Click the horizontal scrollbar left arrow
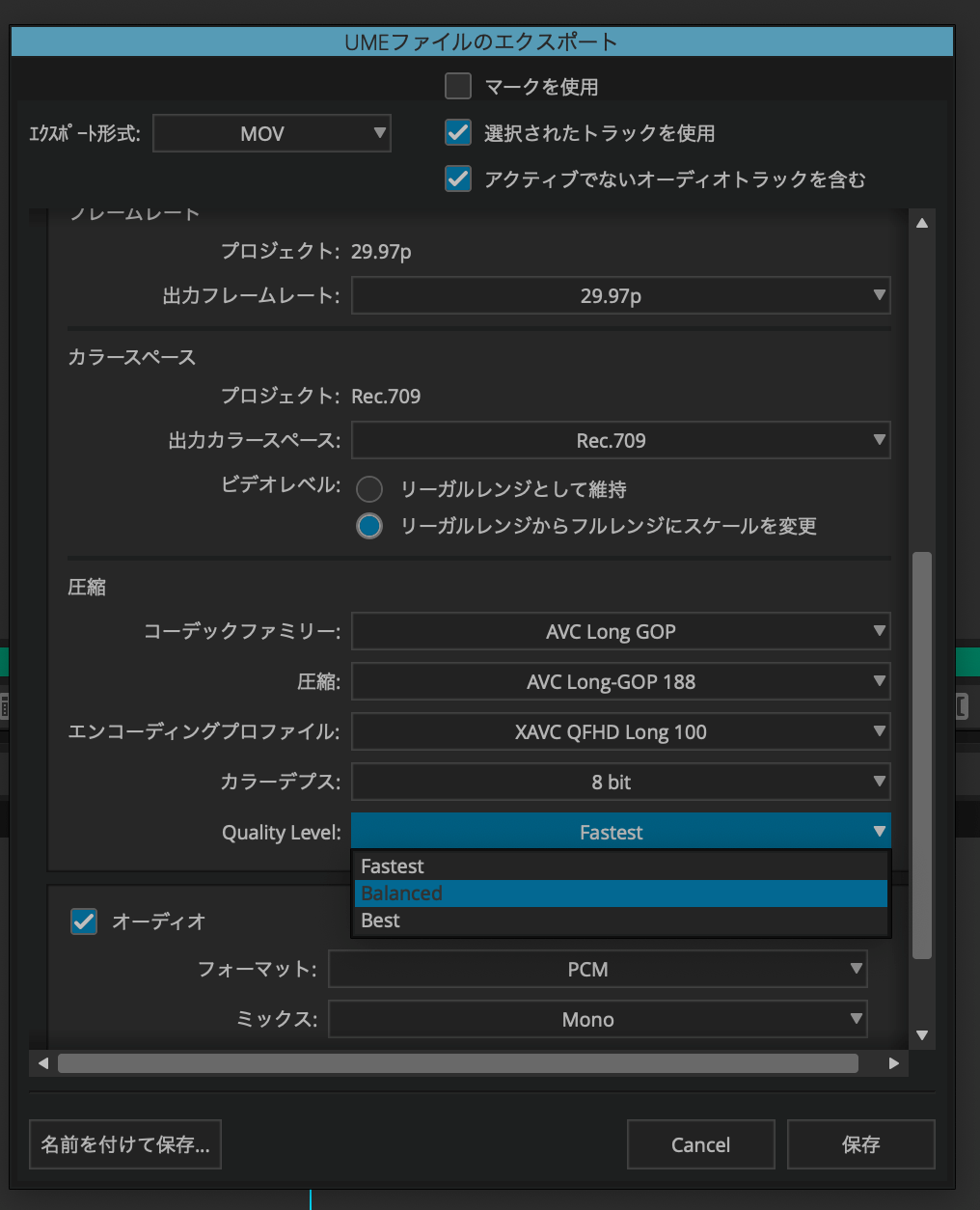980x1210 pixels. click(42, 1063)
